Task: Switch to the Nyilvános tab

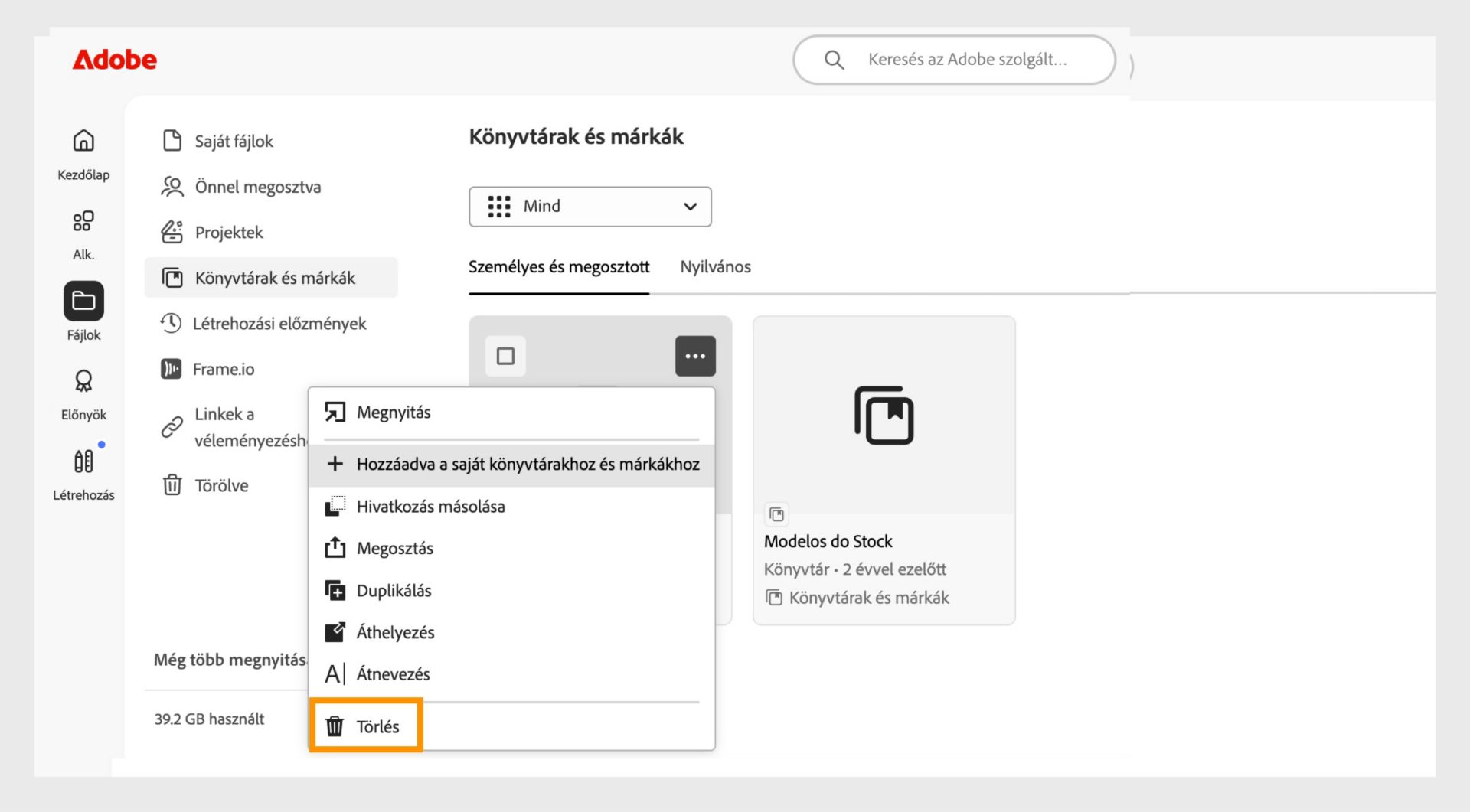Action: pos(715,267)
